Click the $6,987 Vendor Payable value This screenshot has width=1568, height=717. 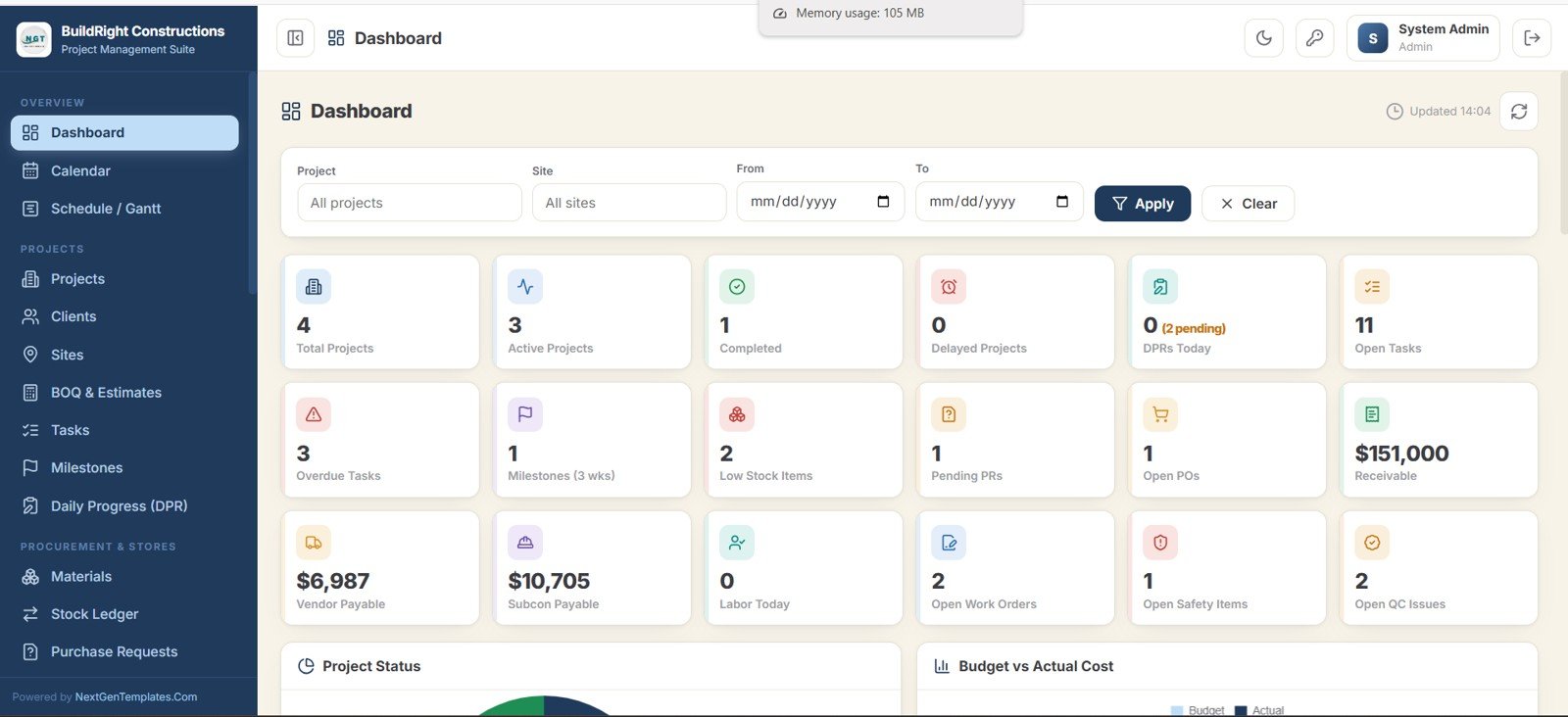point(333,582)
